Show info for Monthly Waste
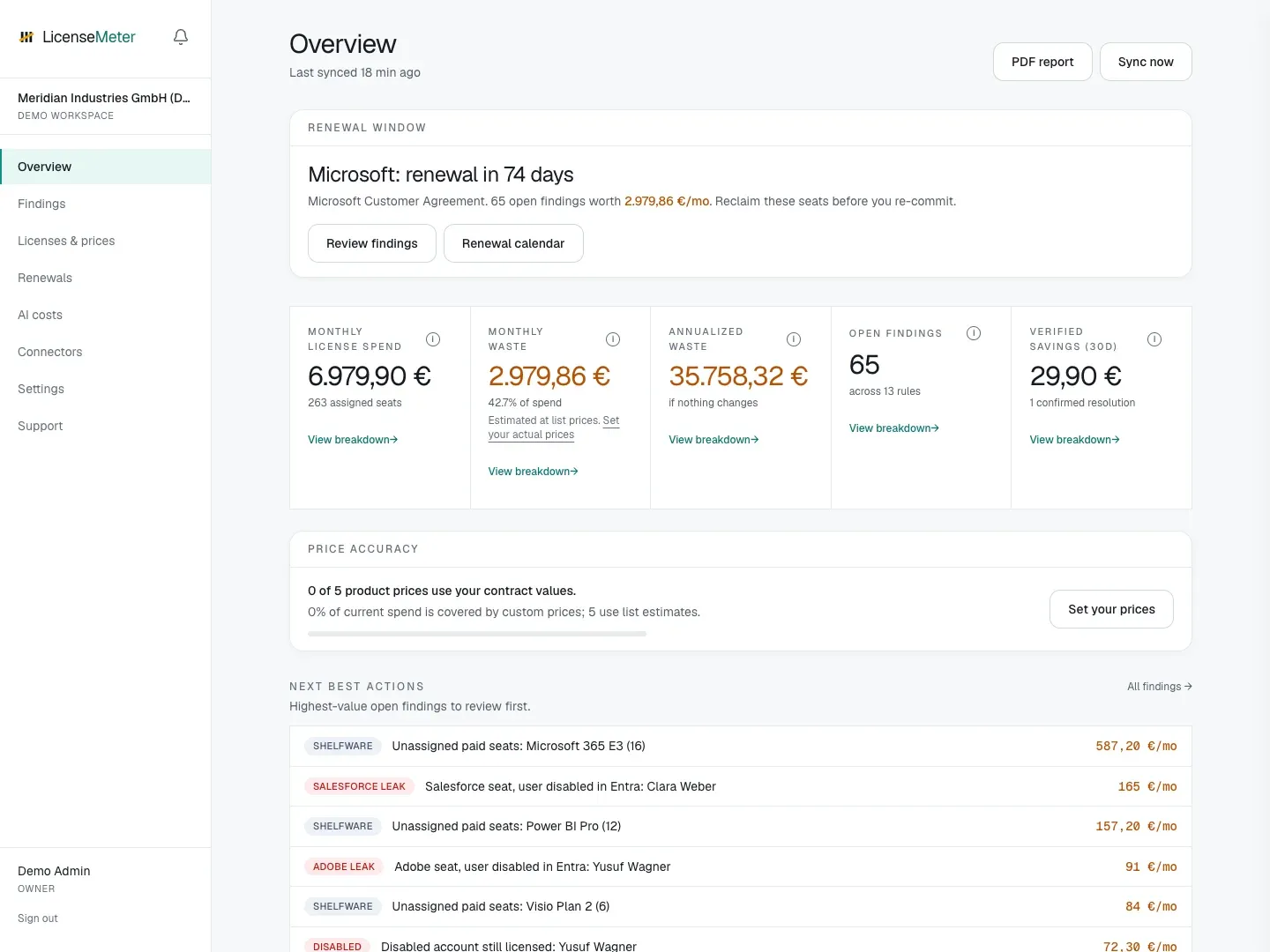1270x952 pixels. (613, 339)
